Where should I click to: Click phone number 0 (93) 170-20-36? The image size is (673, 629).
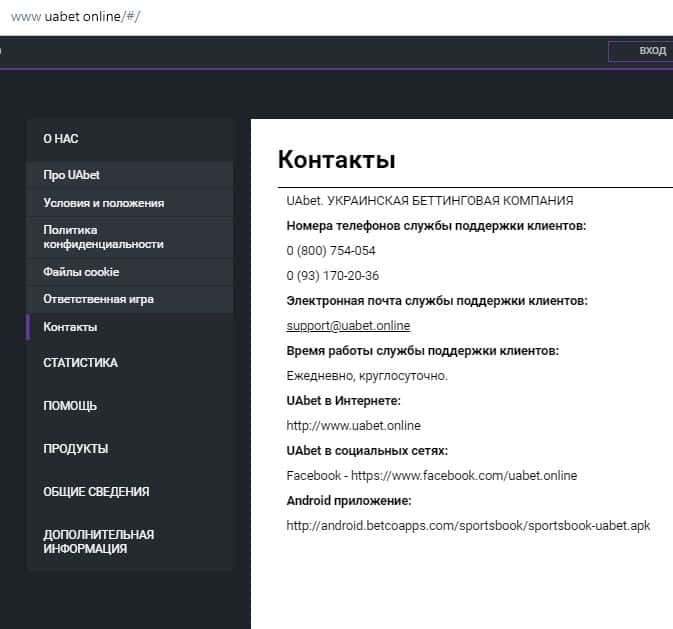click(333, 276)
